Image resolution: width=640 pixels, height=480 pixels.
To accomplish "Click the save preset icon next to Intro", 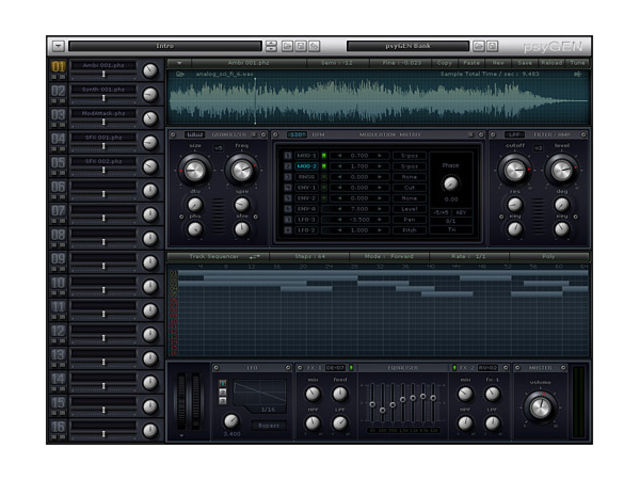I will click(x=301, y=46).
